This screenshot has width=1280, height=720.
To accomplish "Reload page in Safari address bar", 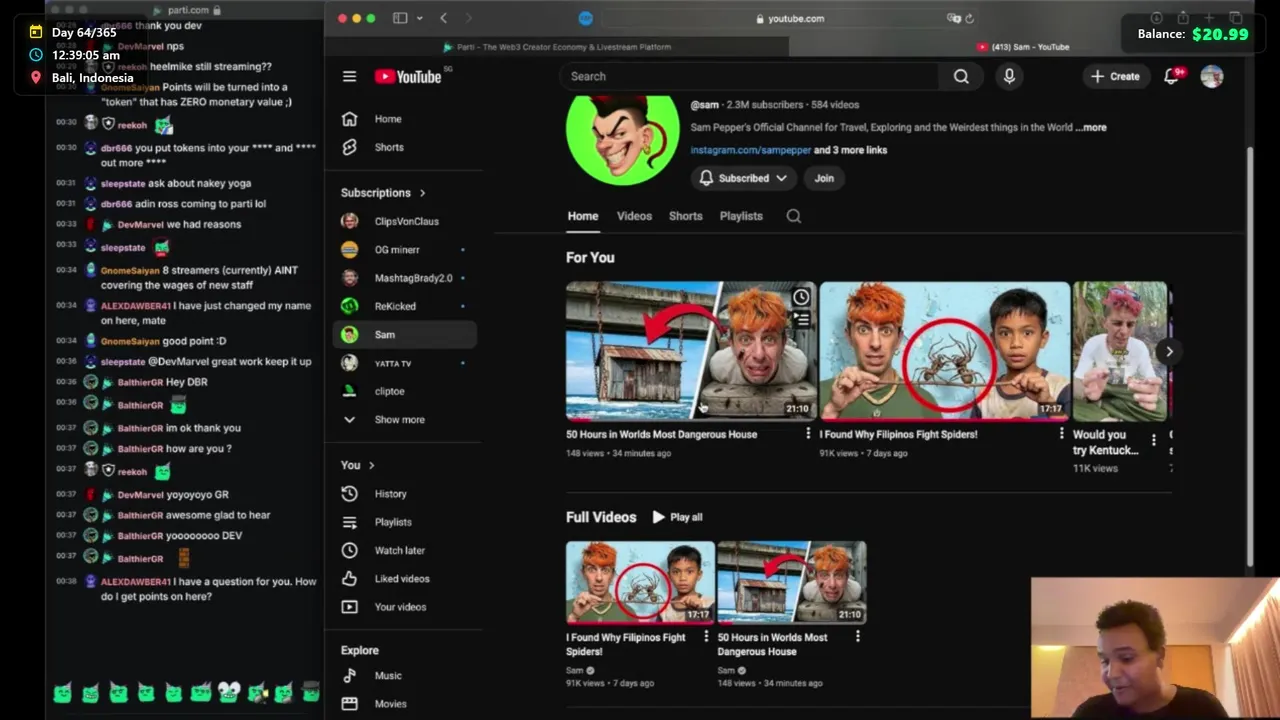I will pos(970,18).
